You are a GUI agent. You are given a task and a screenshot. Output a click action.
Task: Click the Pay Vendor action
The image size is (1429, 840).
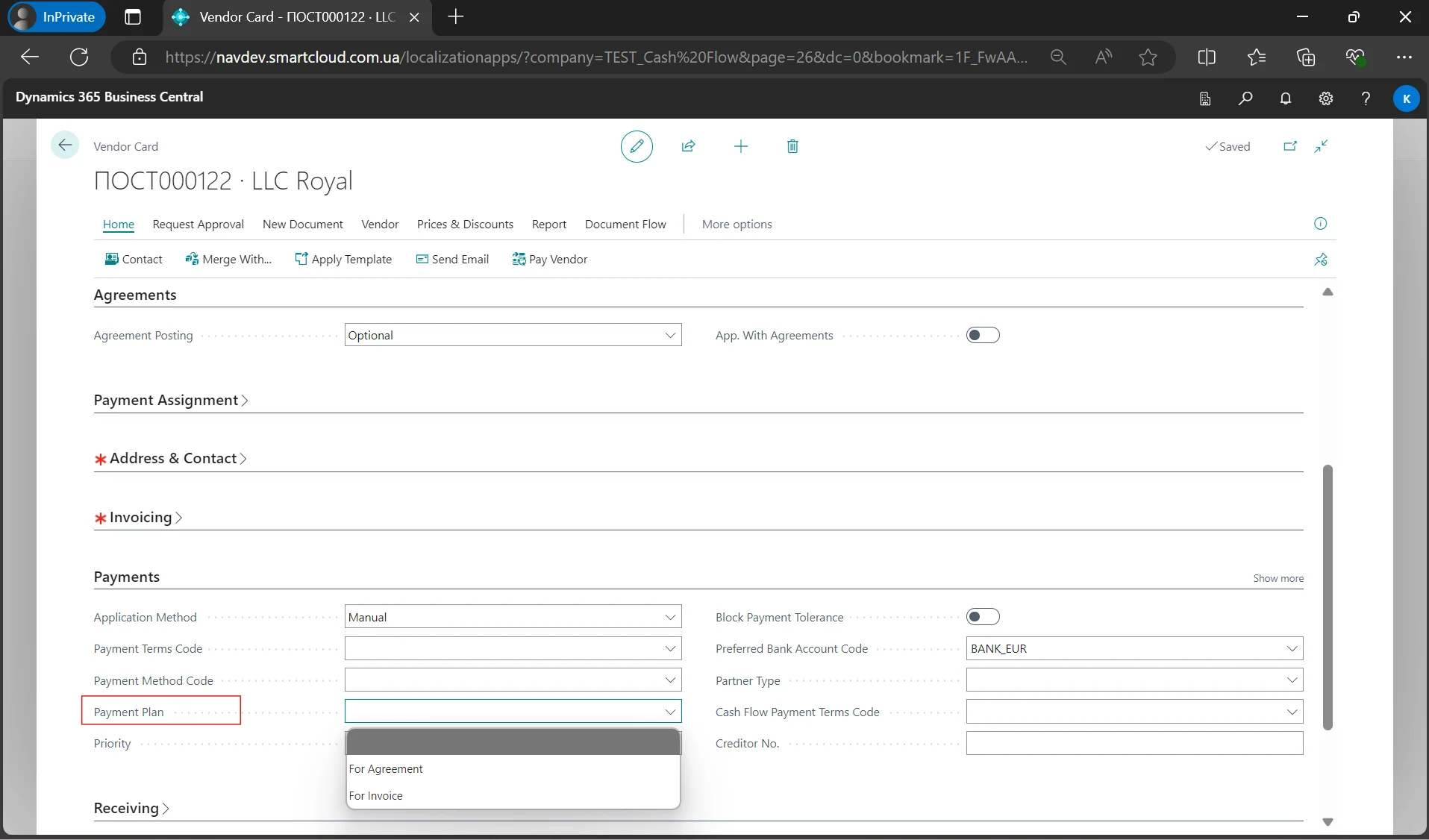[x=550, y=260]
